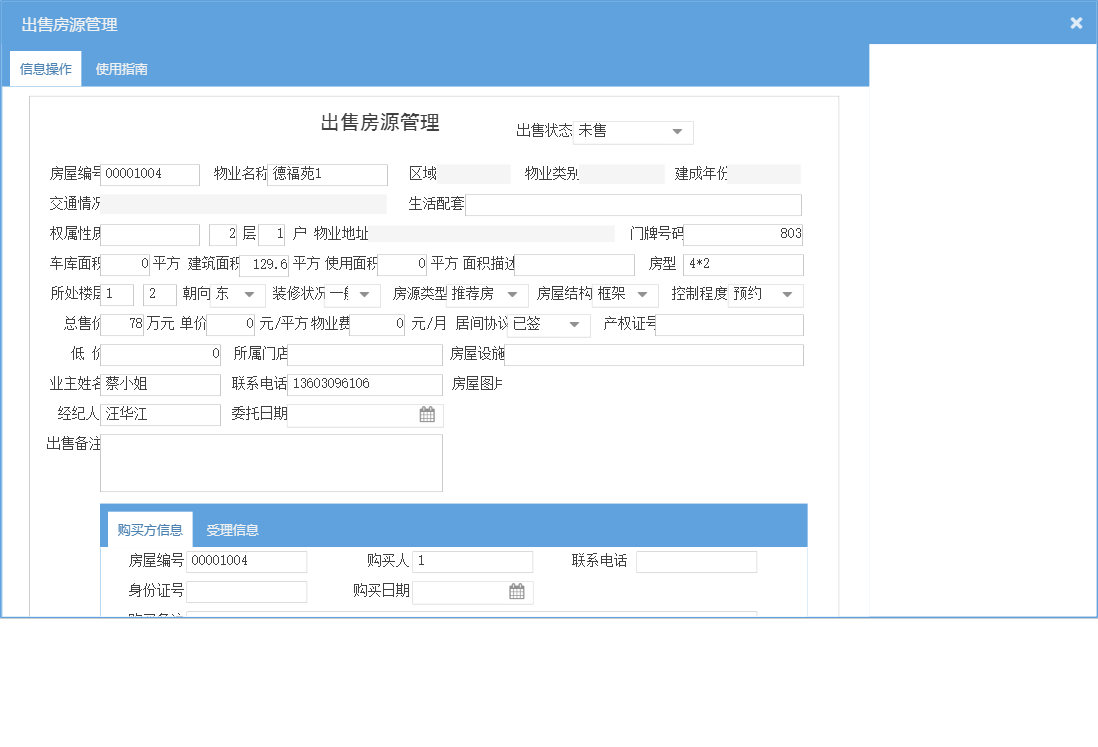Switch to the 受理信息 tab
The width and height of the screenshot is (1098, 747).
tap(232, 530)
